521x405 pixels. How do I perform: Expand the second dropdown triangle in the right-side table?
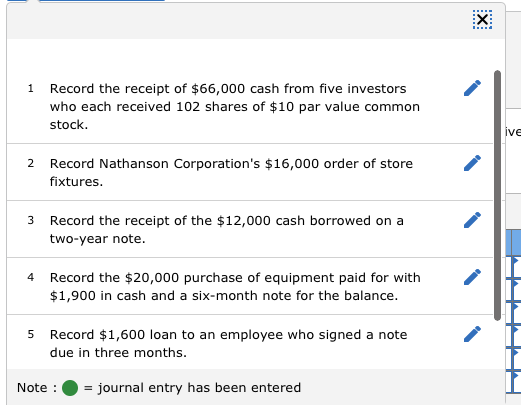tap(516, 283)
